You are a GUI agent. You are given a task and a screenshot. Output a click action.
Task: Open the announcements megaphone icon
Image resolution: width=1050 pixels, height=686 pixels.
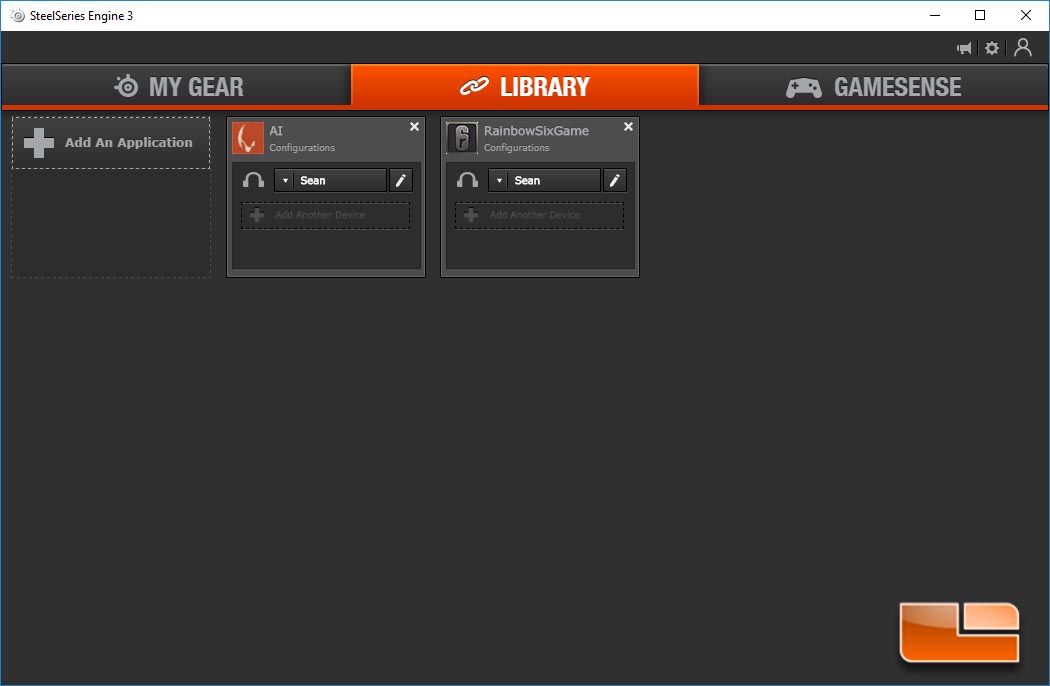(964, 48)
